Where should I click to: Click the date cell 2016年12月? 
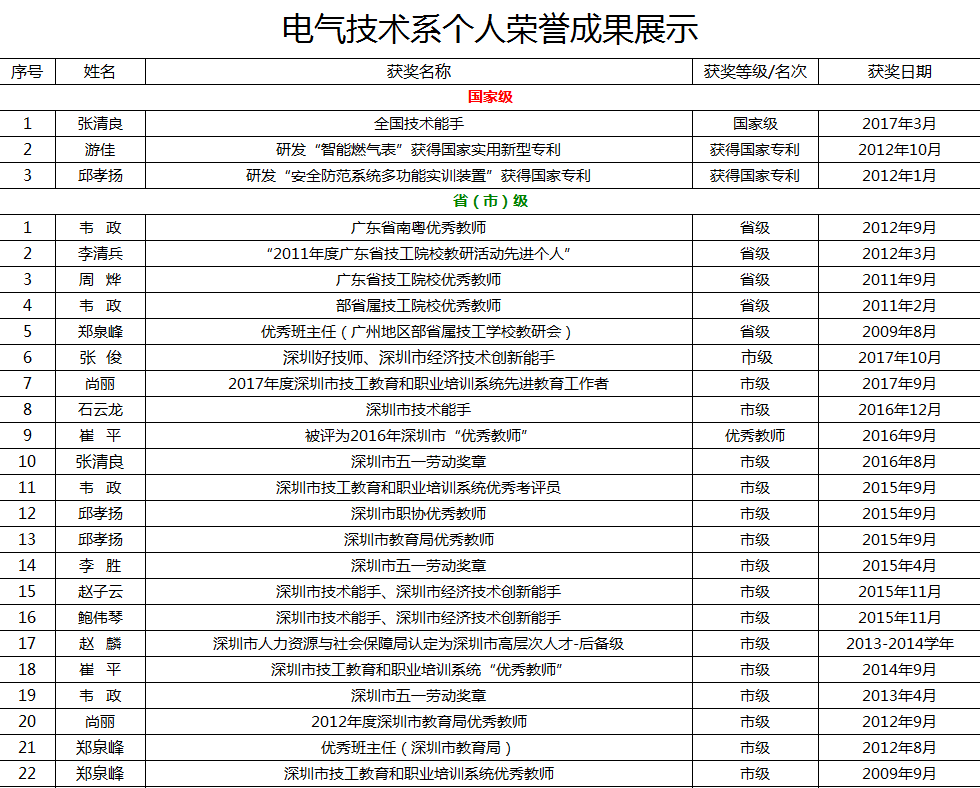point(899,410)
